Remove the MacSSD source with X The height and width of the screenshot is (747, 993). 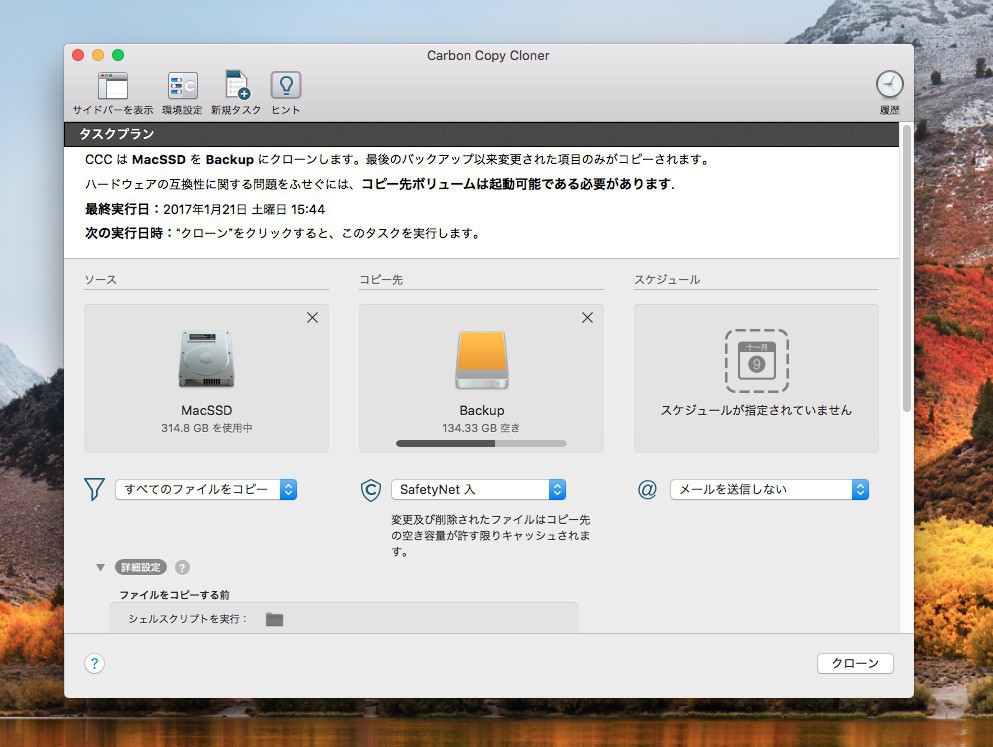pyautogui.click(x=312, y=318)
